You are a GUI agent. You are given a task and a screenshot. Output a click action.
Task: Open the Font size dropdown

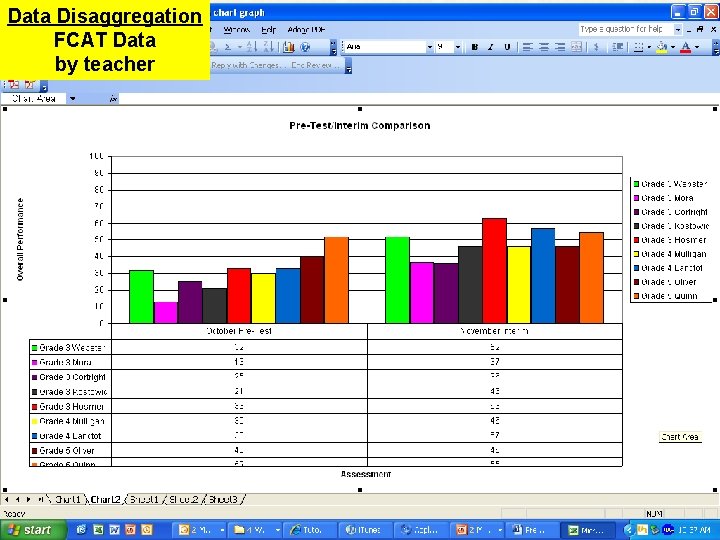pos(457,47)
